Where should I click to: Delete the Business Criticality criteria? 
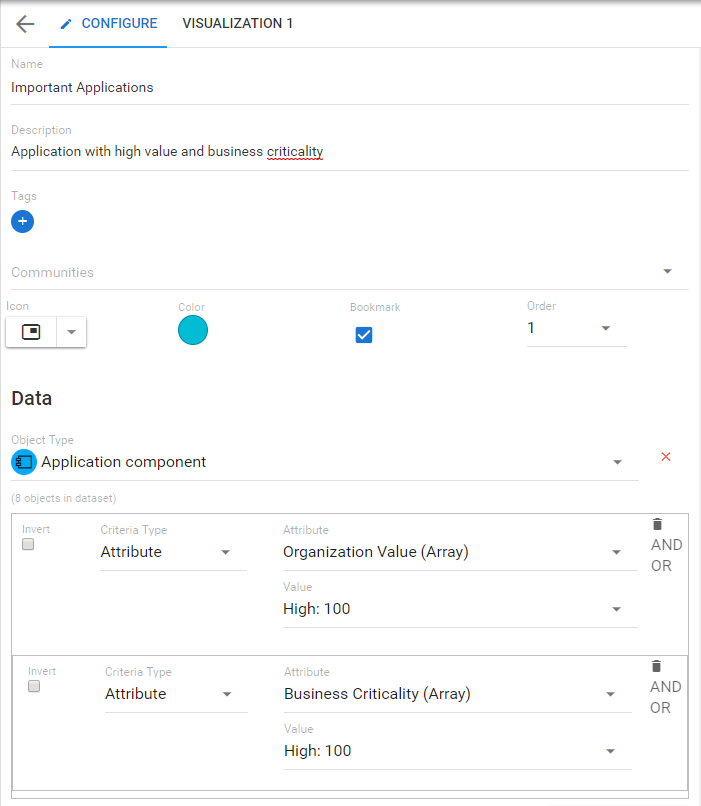click(x=657, y=666)
